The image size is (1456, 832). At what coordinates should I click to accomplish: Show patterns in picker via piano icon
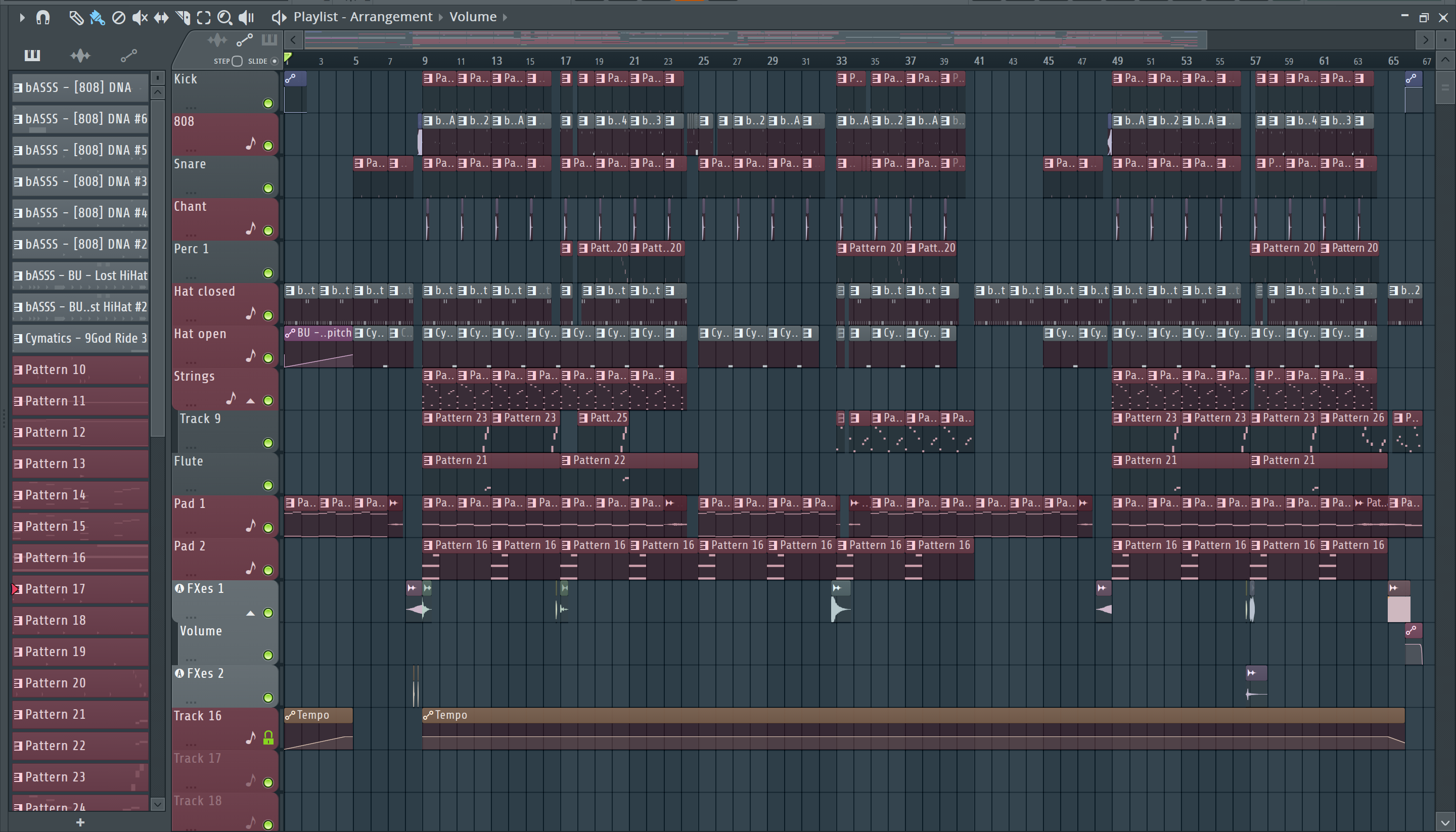pos(32,55)
